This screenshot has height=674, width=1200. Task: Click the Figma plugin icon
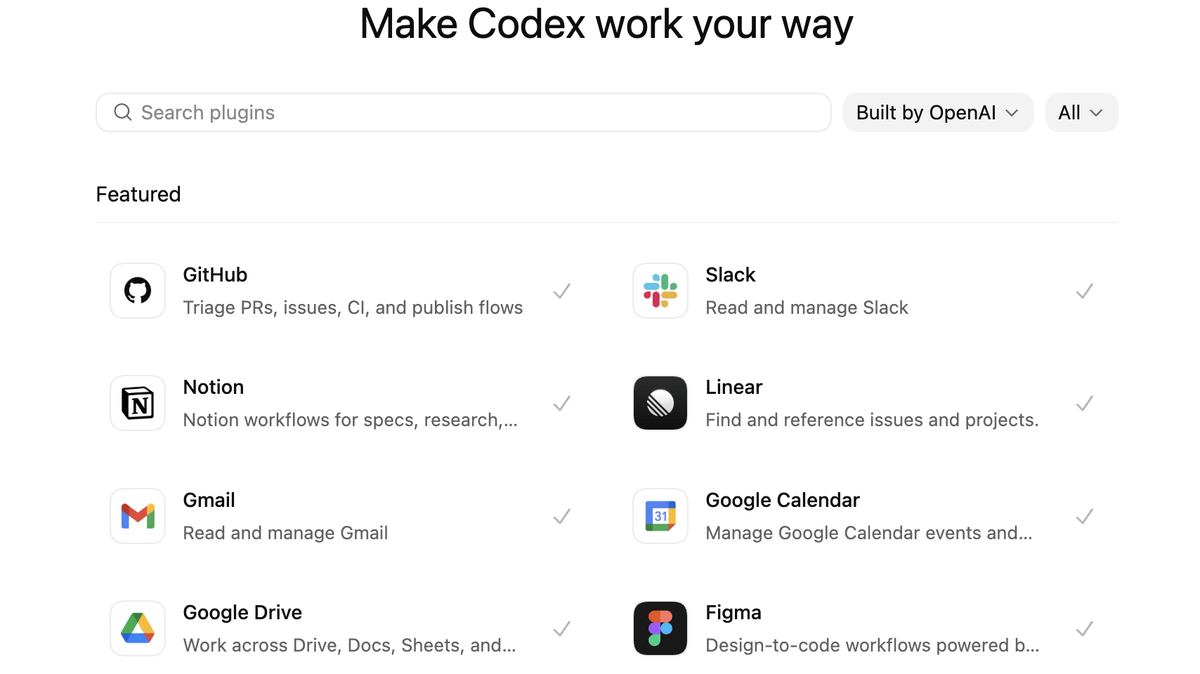pyautogui.click(x=660, y=628)
